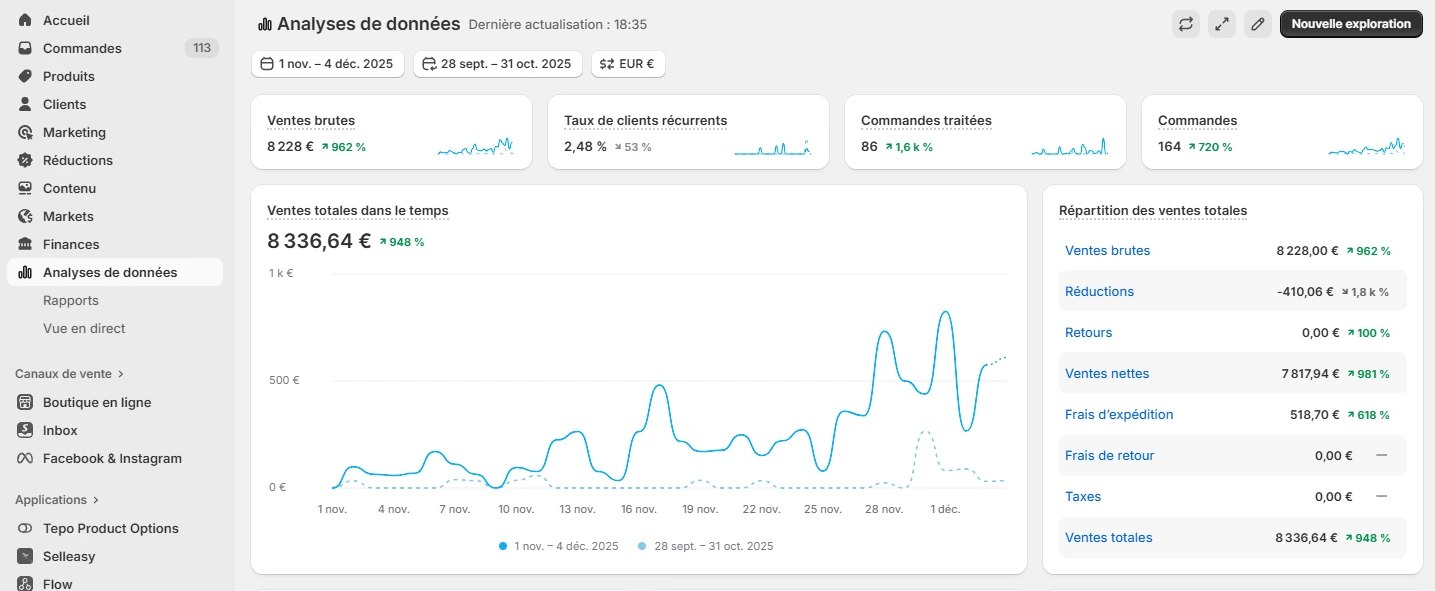
Task: Refresh the analytics data
Action: [x=1186, y=23]
